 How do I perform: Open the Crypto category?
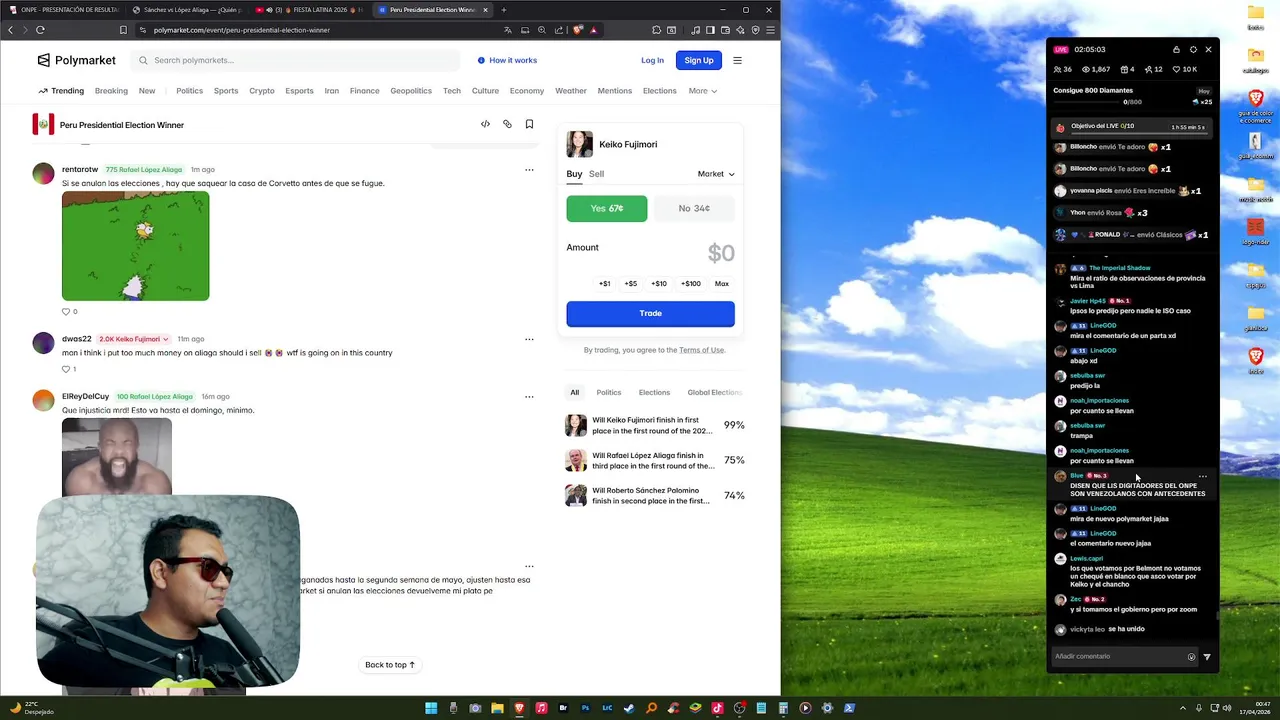click(262, 91)
